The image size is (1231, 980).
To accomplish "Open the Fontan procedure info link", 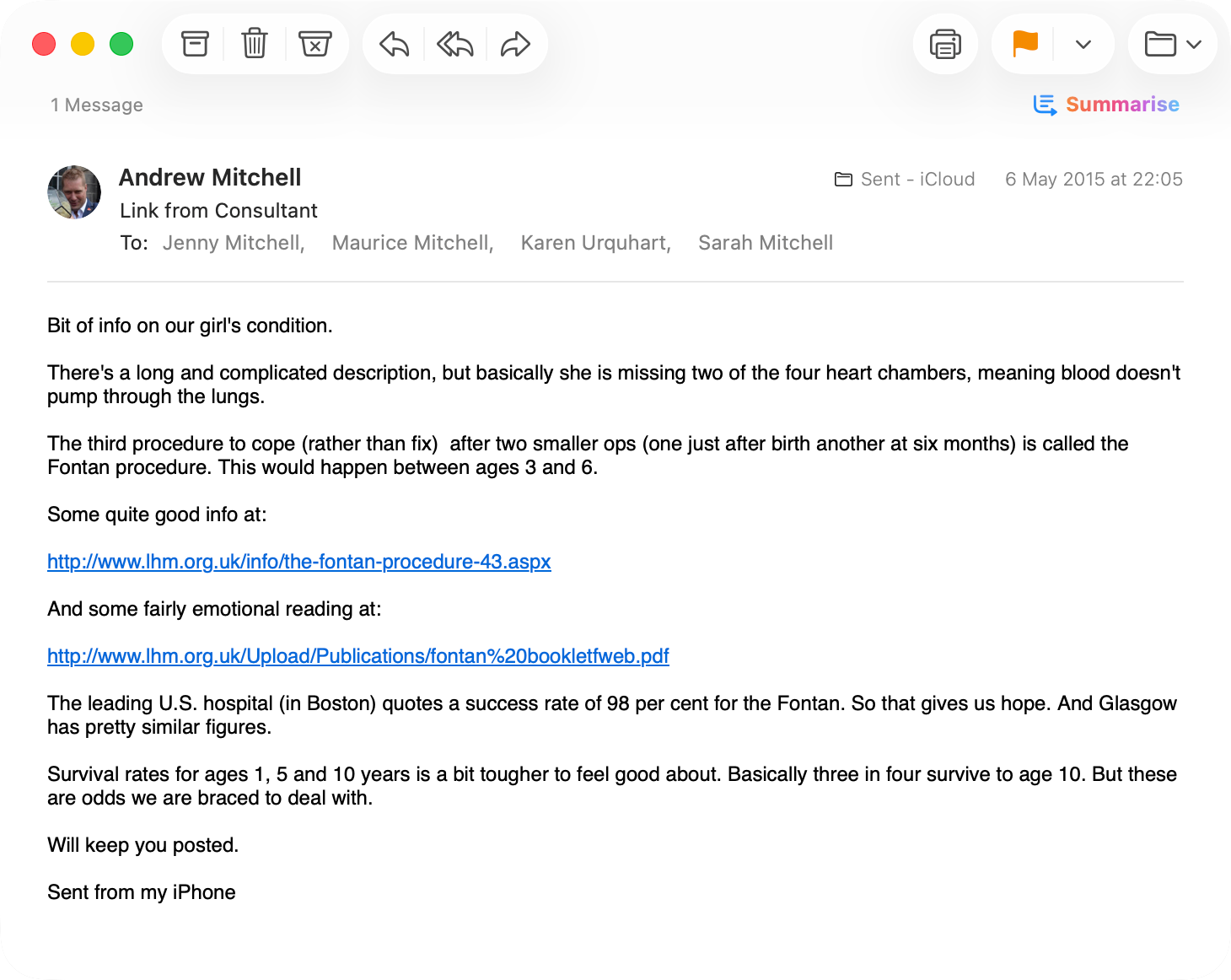I will pyautogui.click(x=299, y=562).
